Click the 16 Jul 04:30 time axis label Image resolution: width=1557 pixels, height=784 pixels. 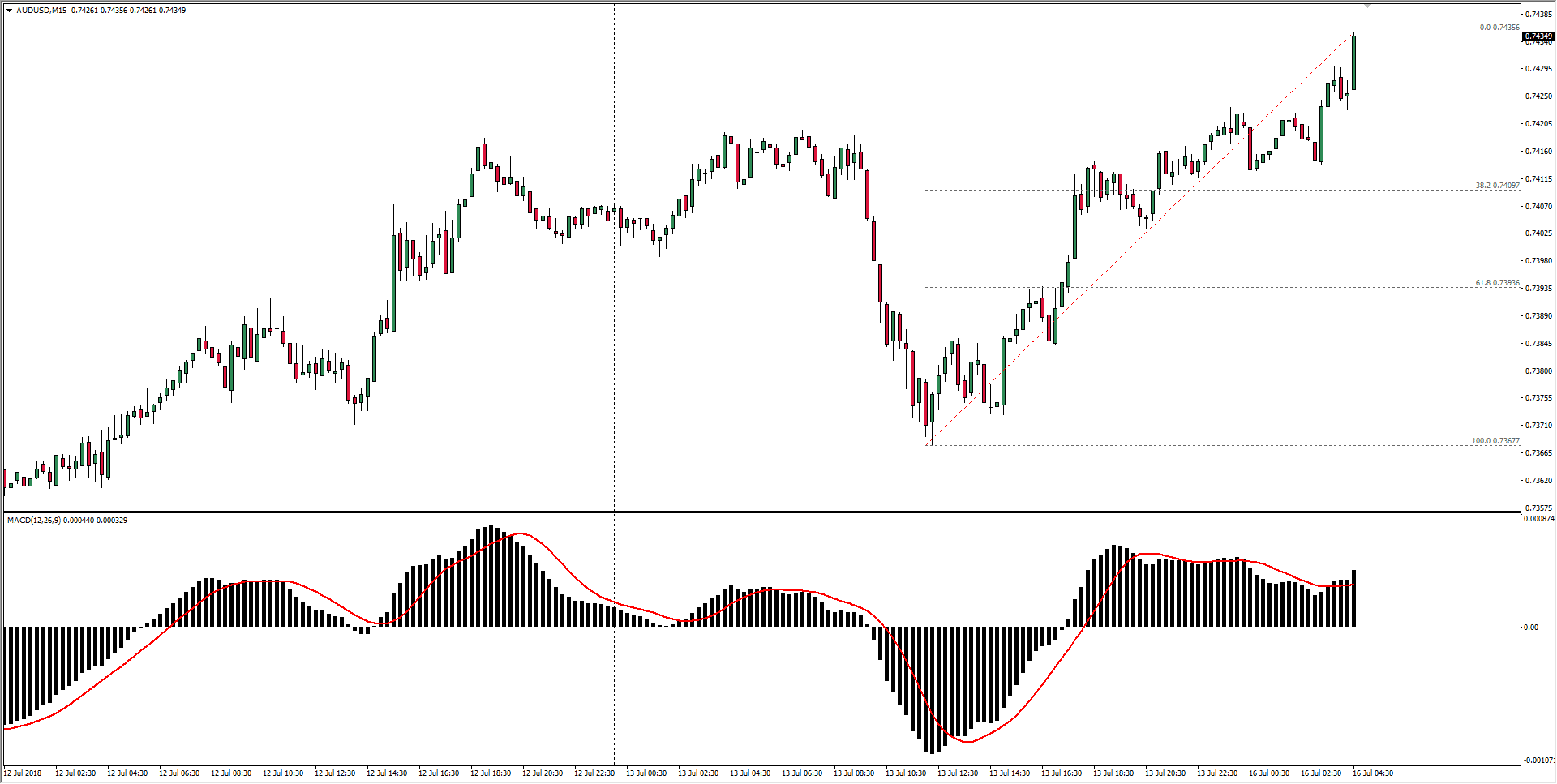[1372, 773]
